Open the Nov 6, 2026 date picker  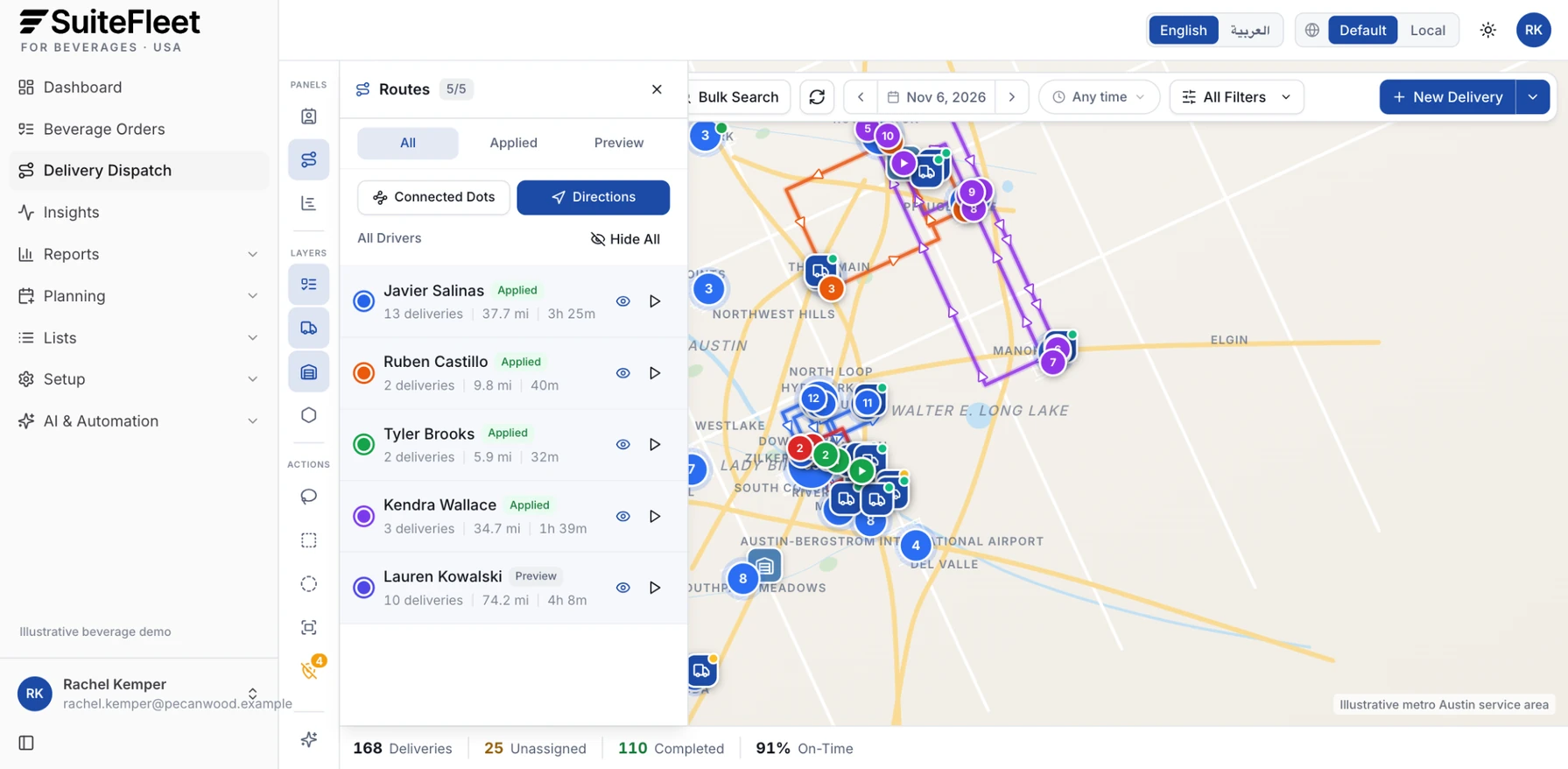click(x=936, y=97)
